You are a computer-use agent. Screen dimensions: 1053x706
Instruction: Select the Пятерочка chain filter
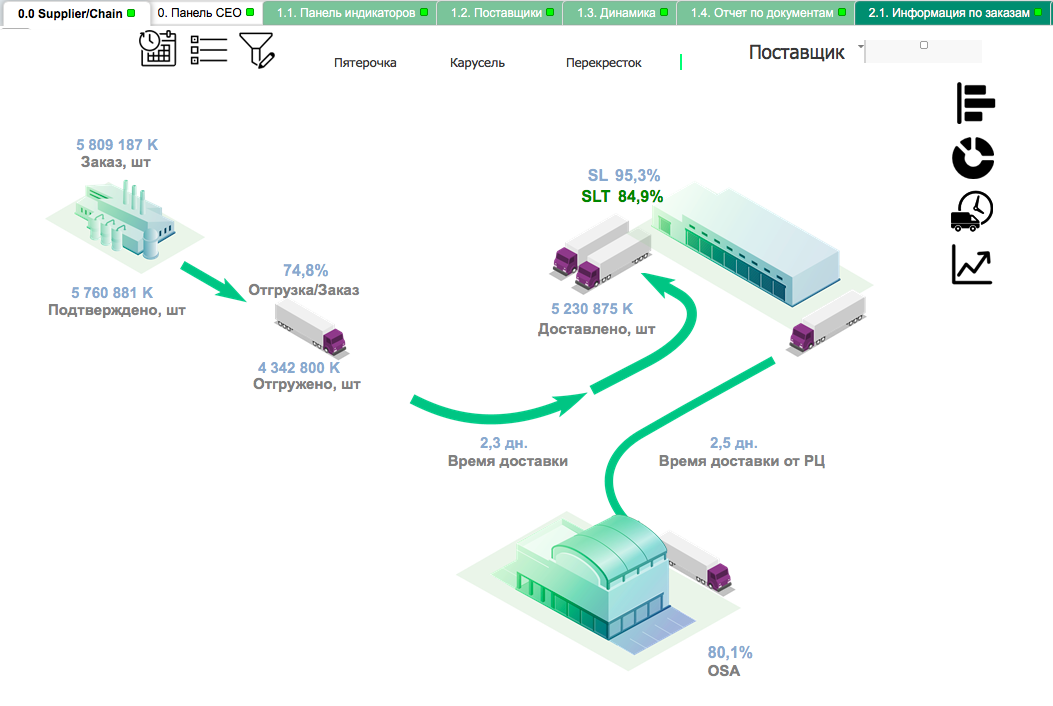[x=365, y=63]
